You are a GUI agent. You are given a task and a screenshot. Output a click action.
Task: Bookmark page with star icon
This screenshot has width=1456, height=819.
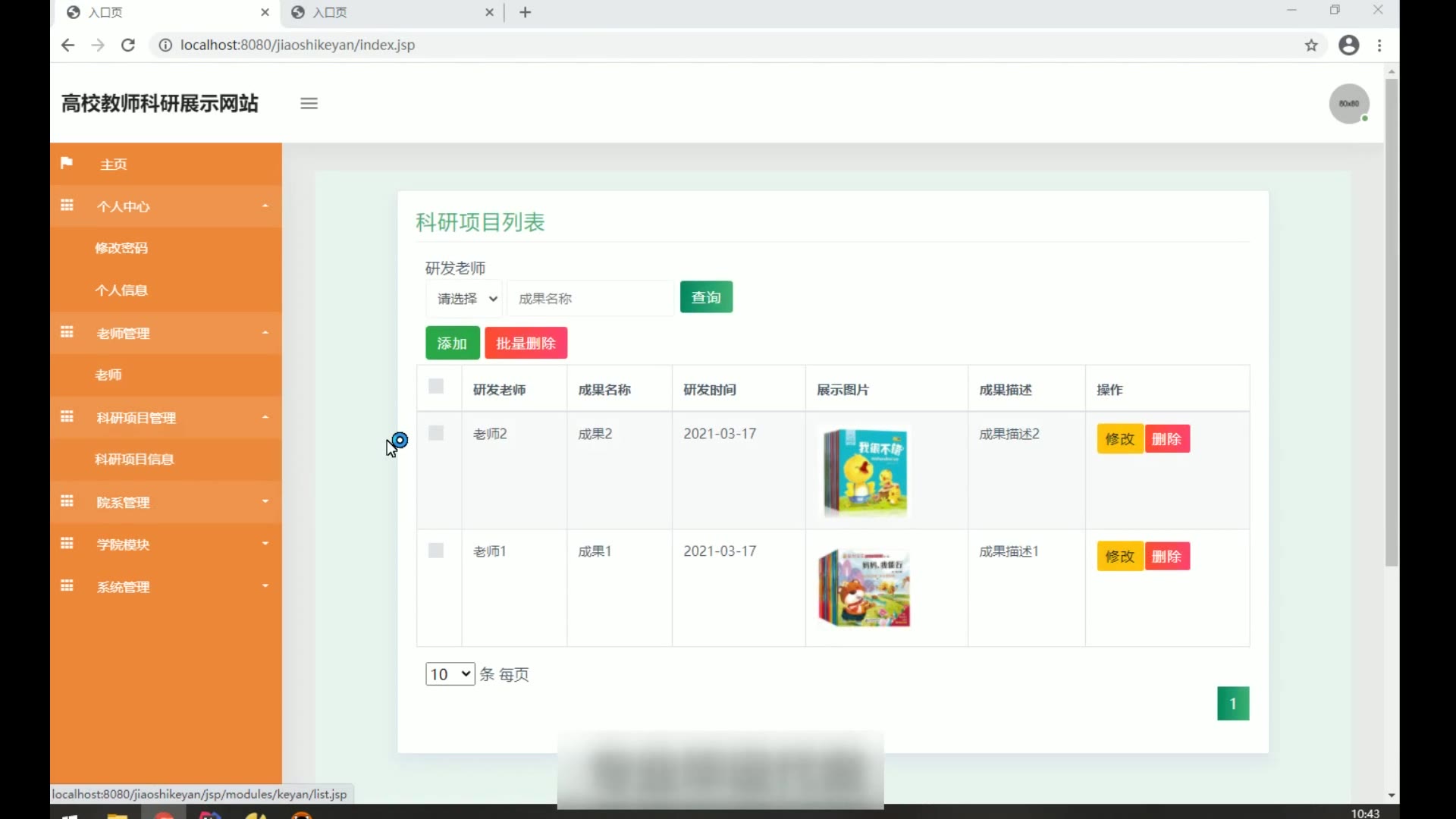coord(1311,45)
